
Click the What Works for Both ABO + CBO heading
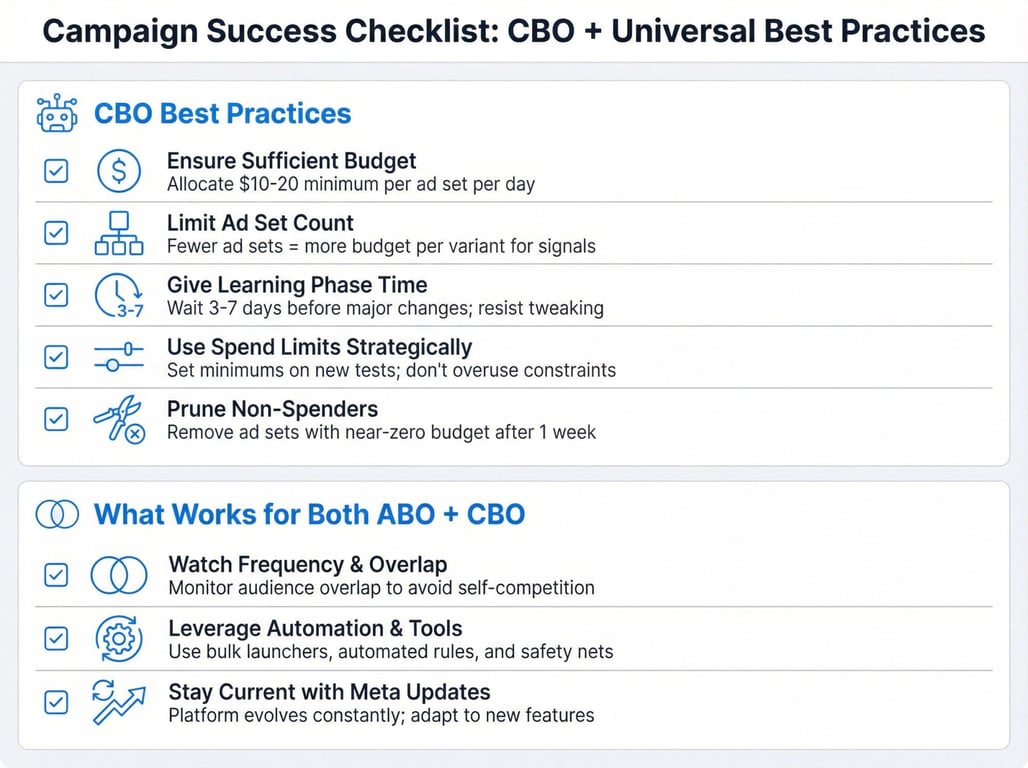click(x=309, y=515)
